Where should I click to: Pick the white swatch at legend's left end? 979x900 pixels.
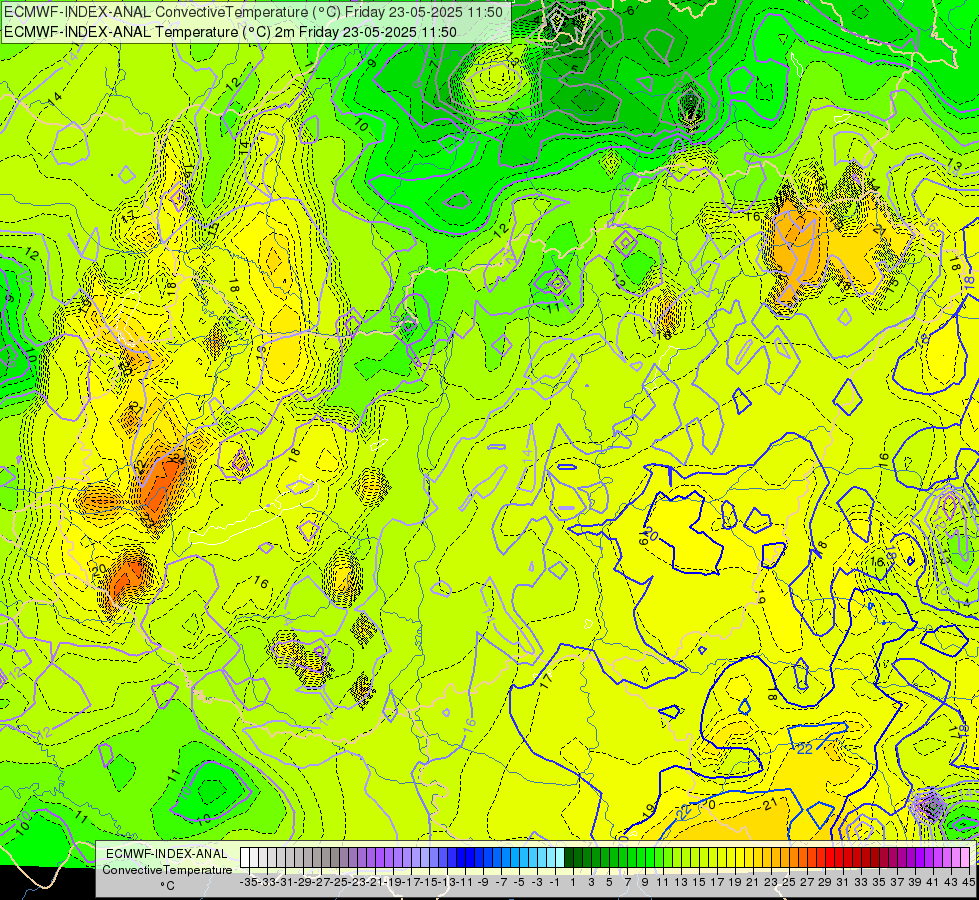point(245,857)
